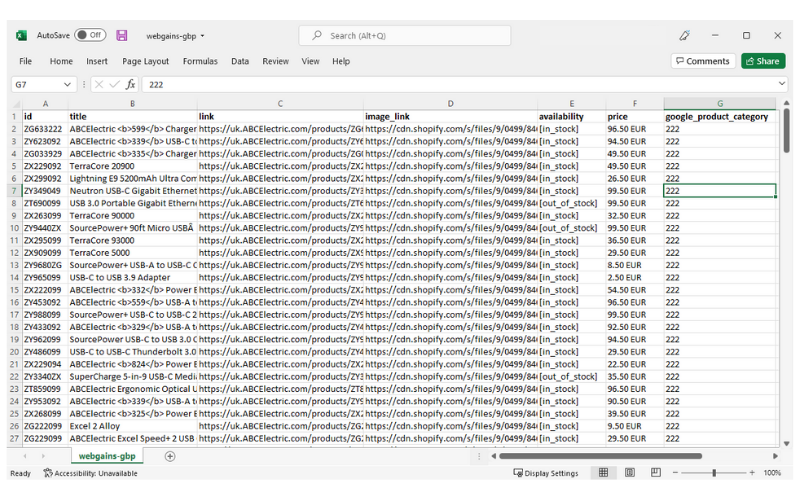Click the horizontal scrollbar thumb
Screen dimensions: 800x500
pos(601,456)
